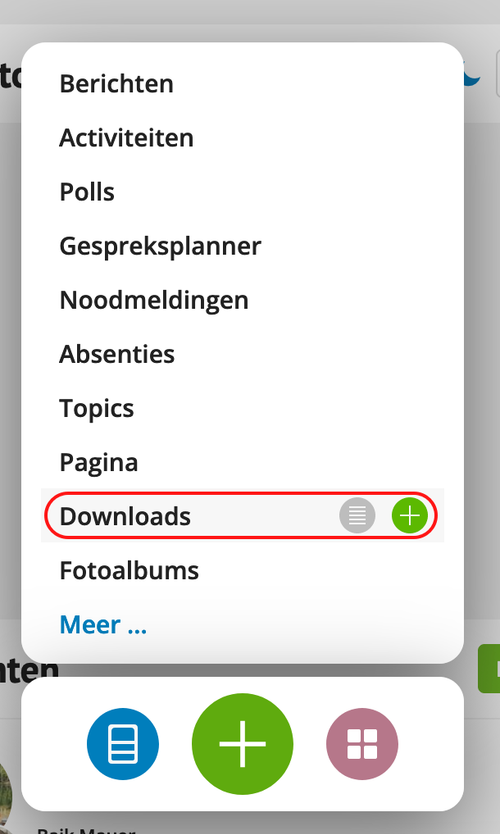Tap the large green plus button
Image resolution: width=500 pixels, height=834 pixels.
tap(243, 744)
